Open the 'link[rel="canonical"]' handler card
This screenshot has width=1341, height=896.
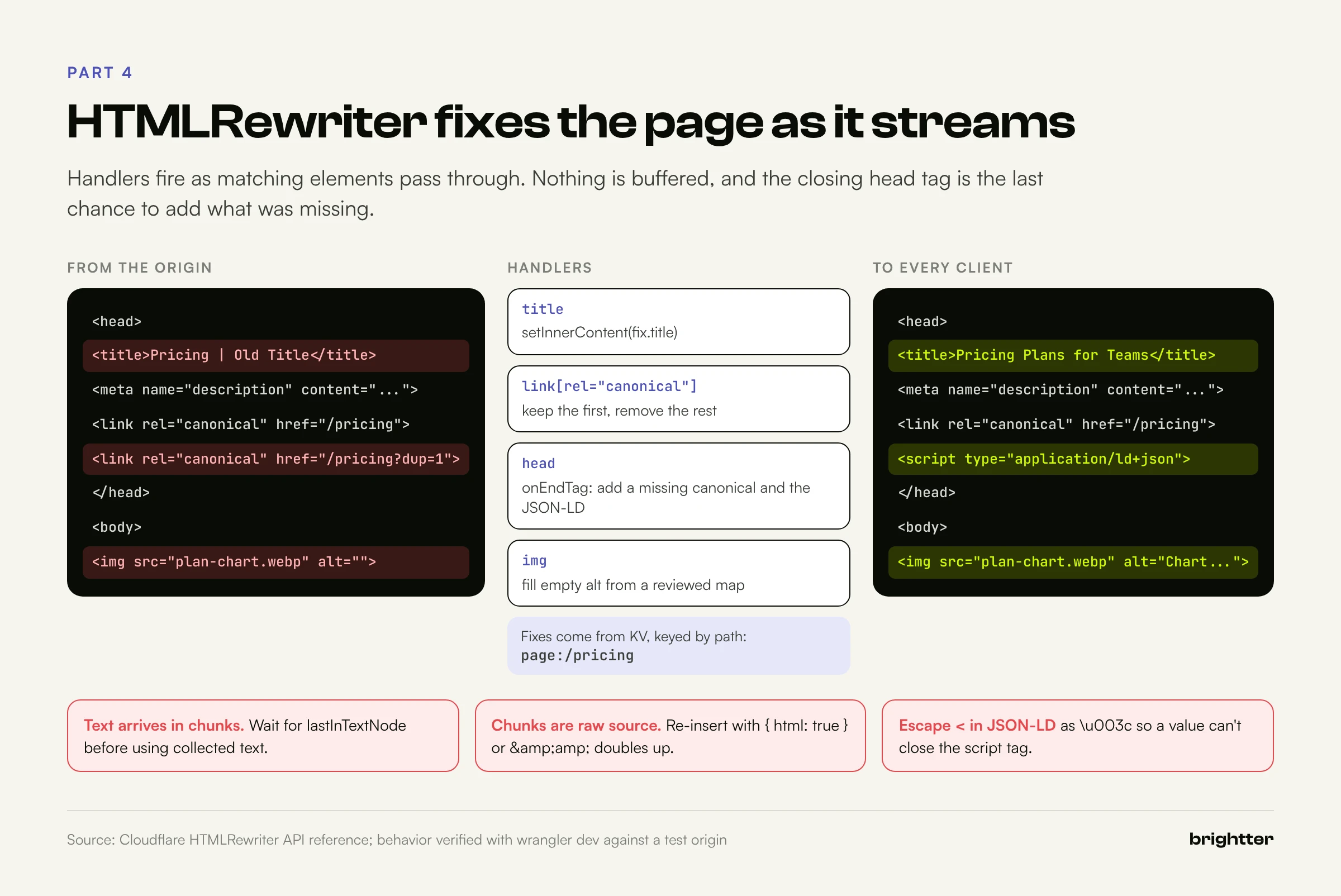[678, 399]
